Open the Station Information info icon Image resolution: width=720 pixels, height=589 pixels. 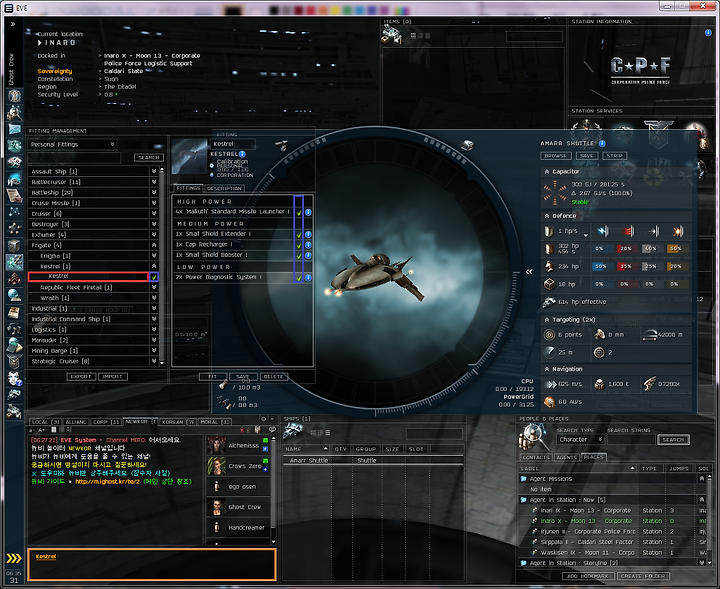[x=708, y=33]
